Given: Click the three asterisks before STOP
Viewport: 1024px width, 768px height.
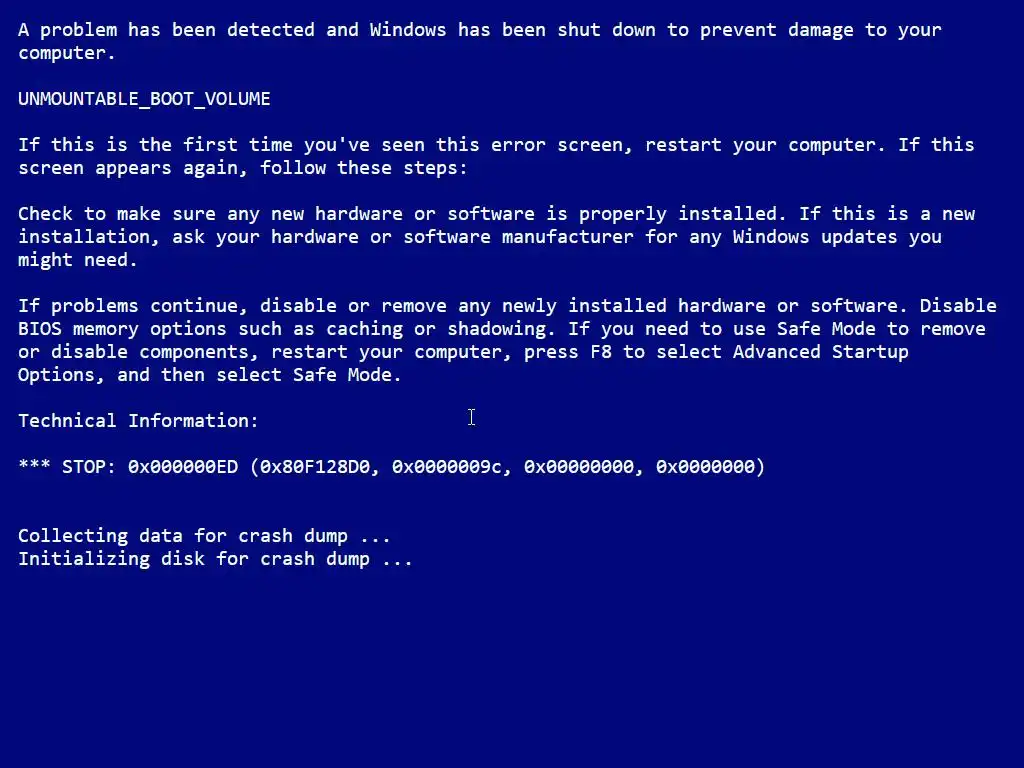Looking at the screenshot, I should pos(35,465).
